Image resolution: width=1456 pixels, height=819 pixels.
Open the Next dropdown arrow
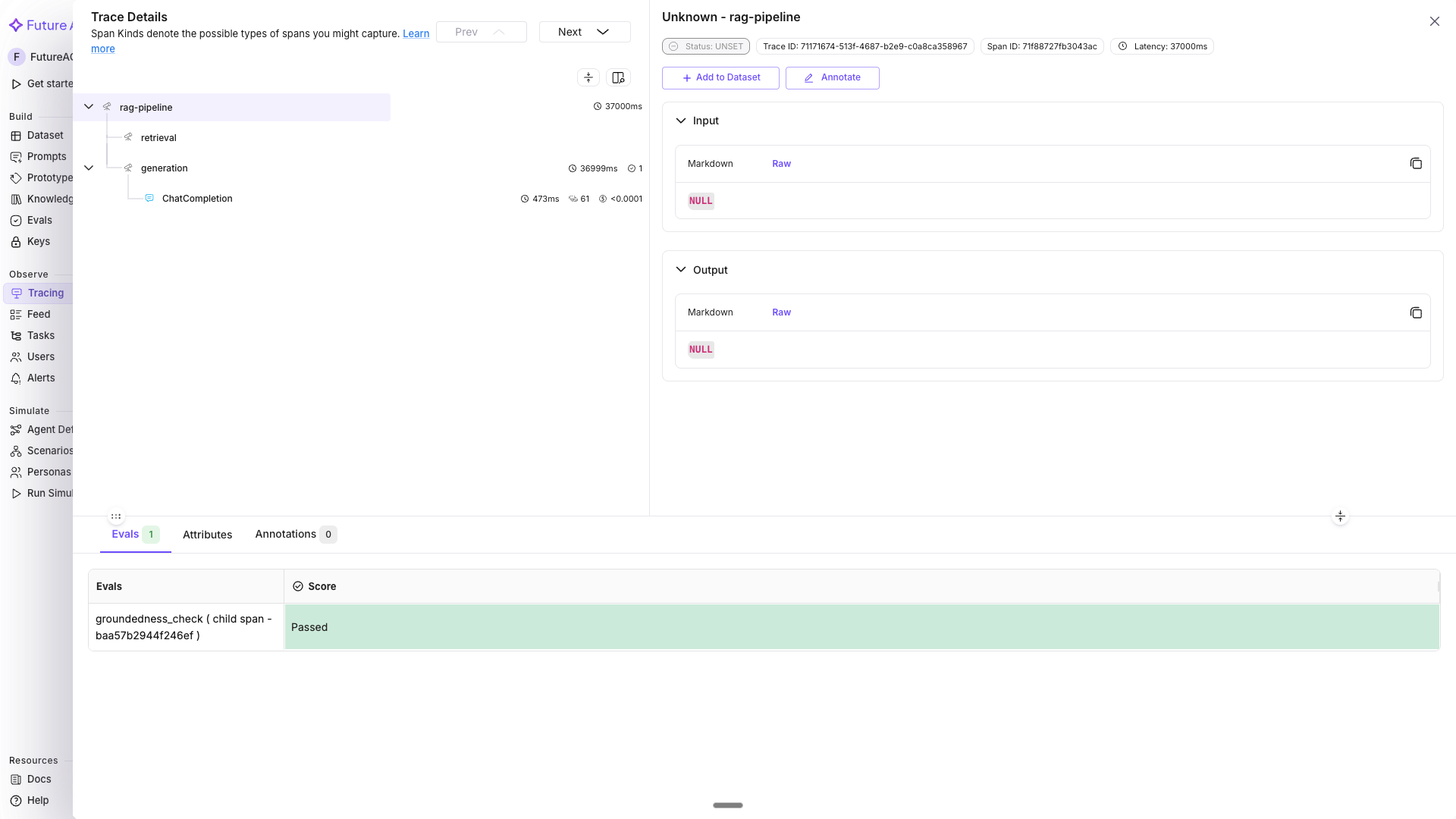pos(602,32)
